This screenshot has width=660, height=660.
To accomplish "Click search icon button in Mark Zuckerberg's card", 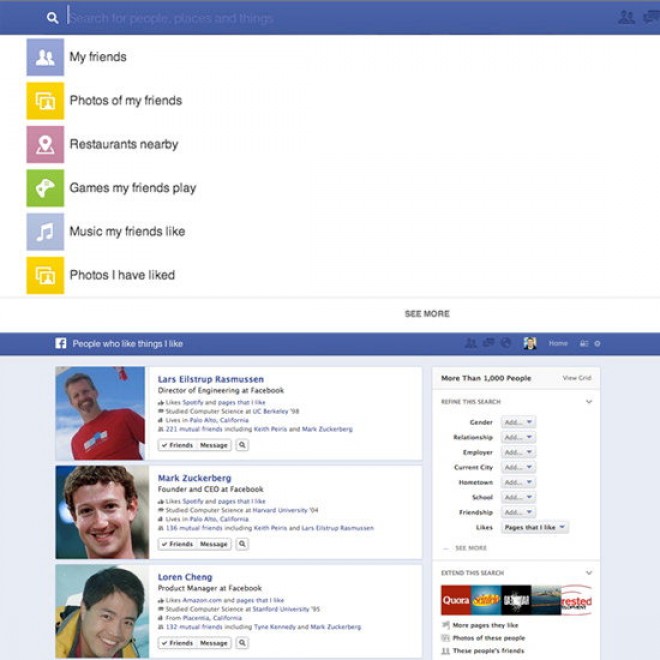I will [x=242, y=544].
